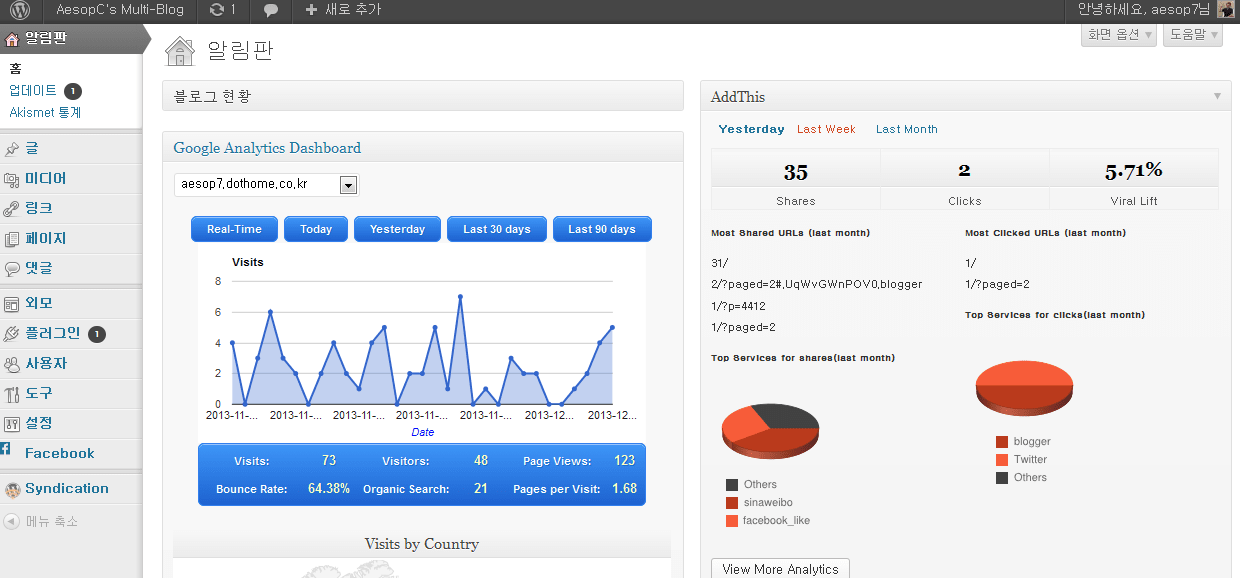Image resolution: width=1240 pixels, height=578 pixels.
Task: Click the 페이지 pages icon in sidebar
Action: coord(12,239)
